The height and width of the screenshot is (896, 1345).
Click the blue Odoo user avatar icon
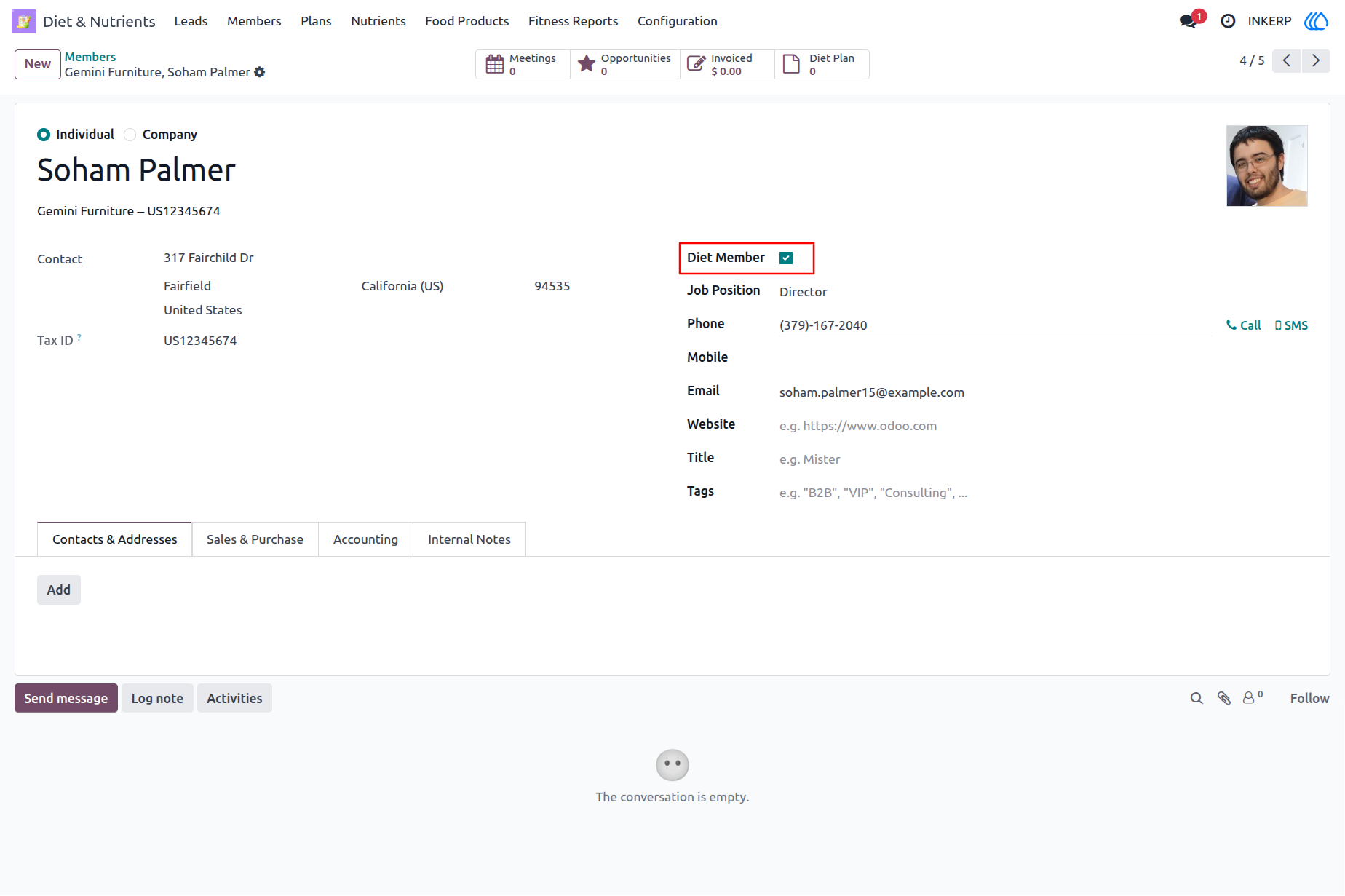(x=1316, y=21)
